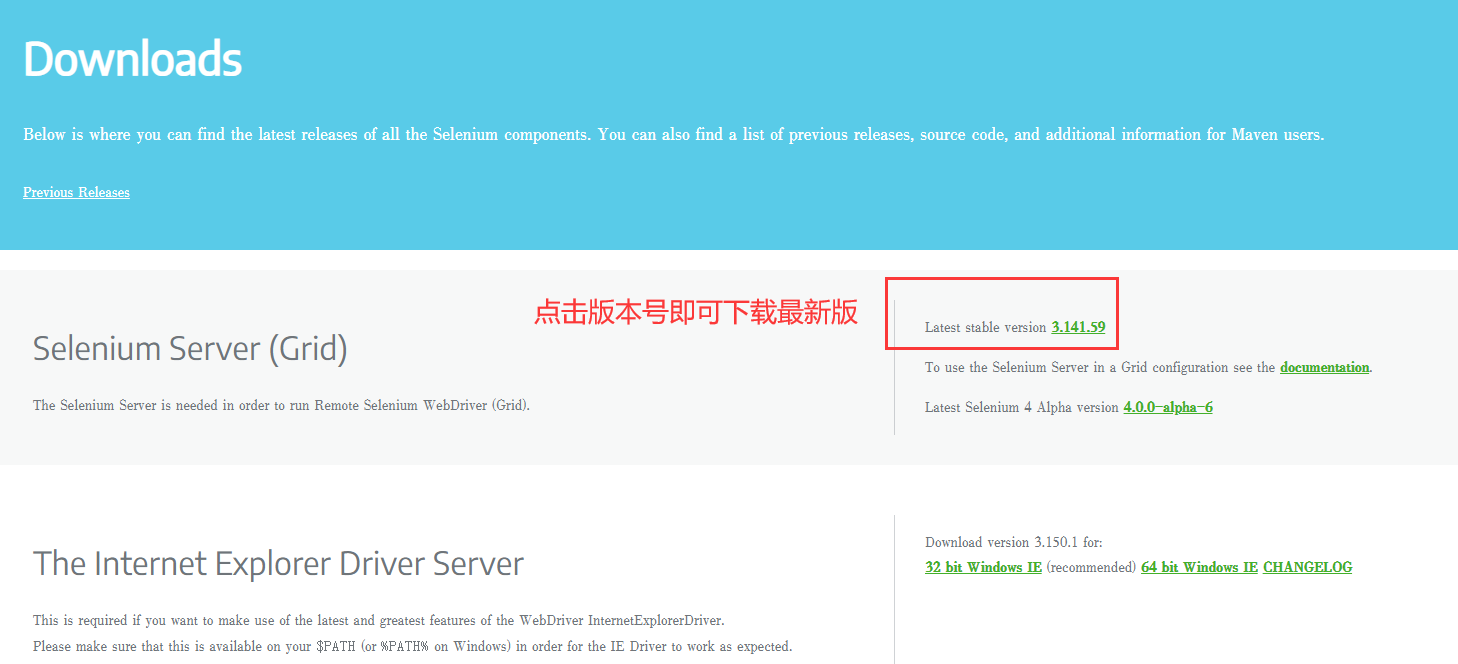1458x664 pixels.
Task: Click 'Please make sure that this is available' line
Action: (412, 646)
